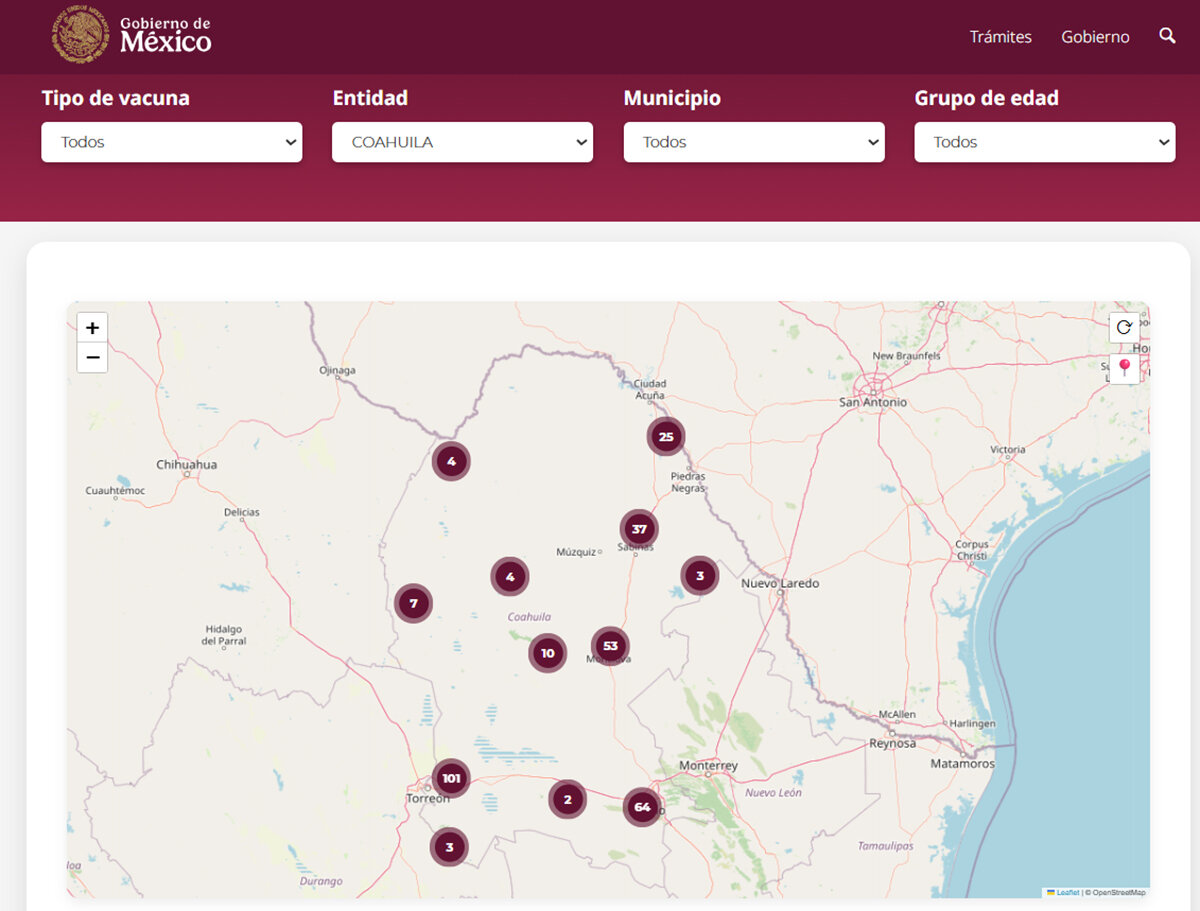The height and width of the screenshot is (911, 1200).
Task: Click the pink location pin icon
Action: (x=1124, y=368)
